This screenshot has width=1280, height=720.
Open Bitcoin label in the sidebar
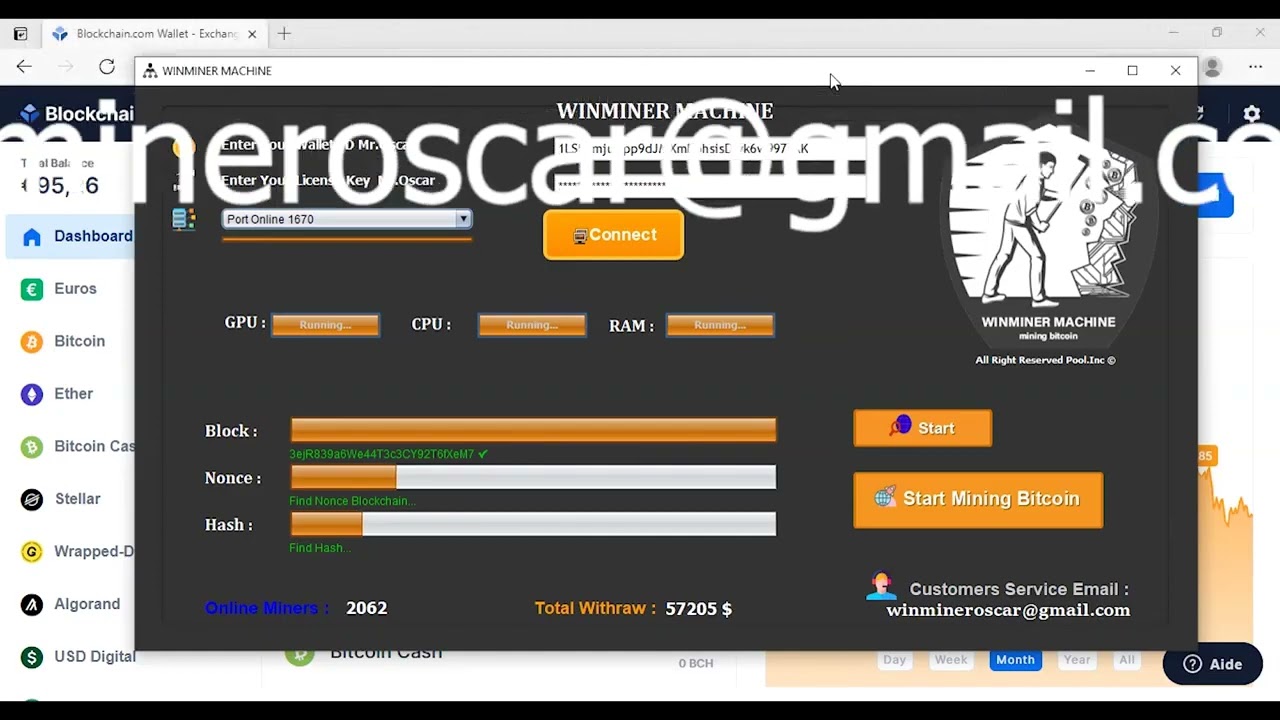(79, 341)
